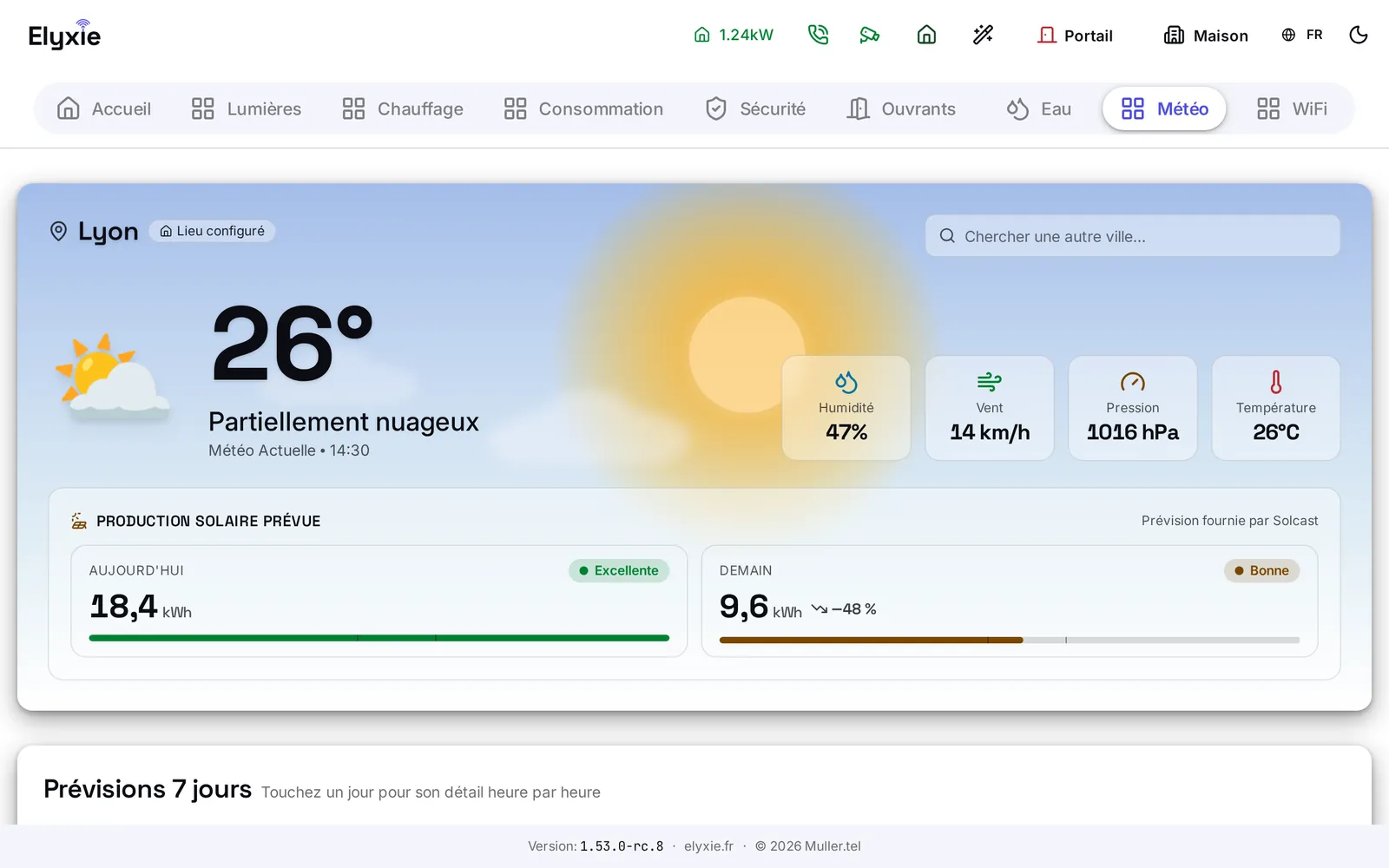Click the large 26° temperature reading
The height and width of the screenshot is (868, 1389).
pos(293,344)
